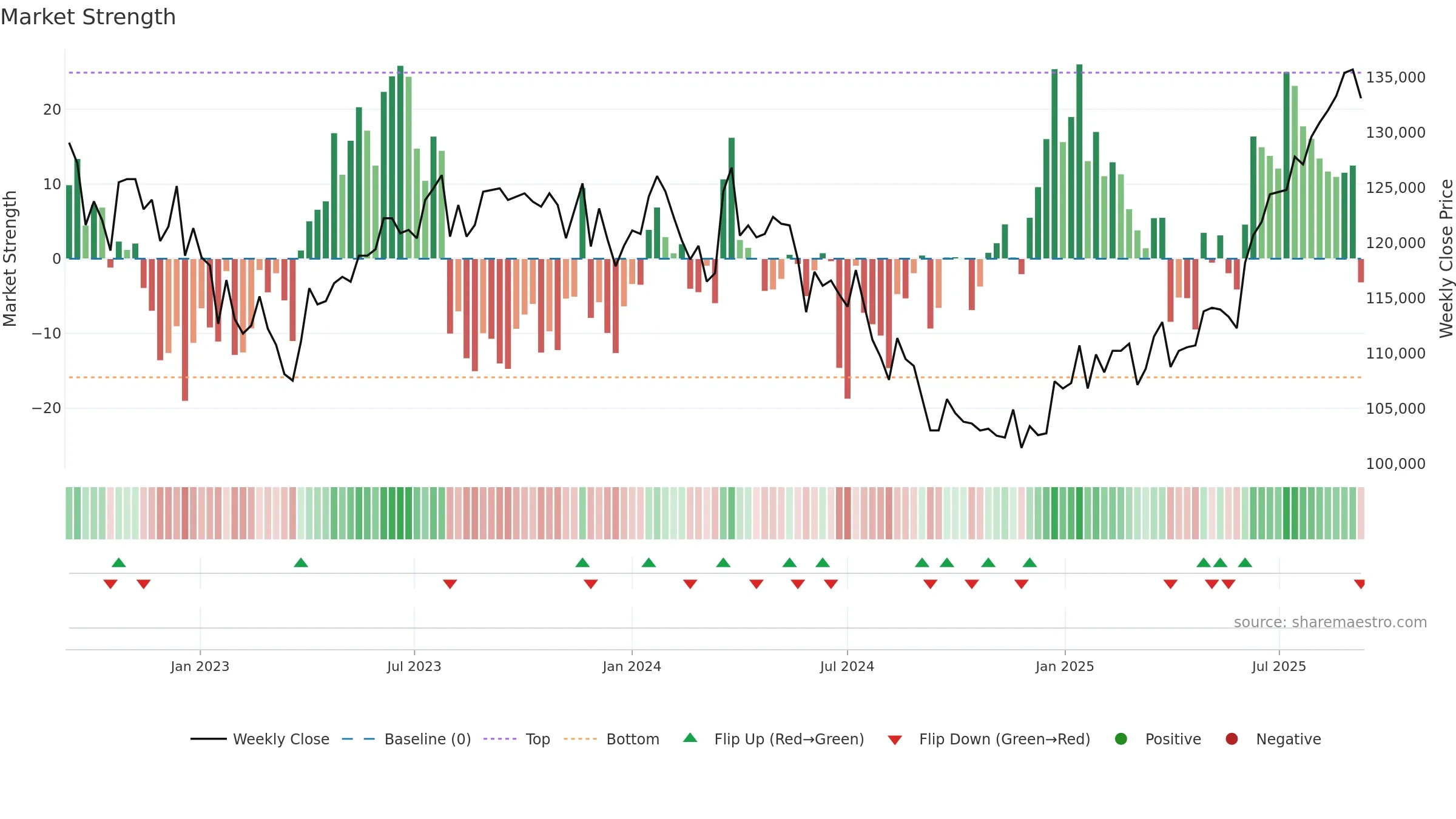Viewport: 1456px width, 819px height.
Task: Toggle the Positive legend entry
Action: click(x=1158, y=739)
